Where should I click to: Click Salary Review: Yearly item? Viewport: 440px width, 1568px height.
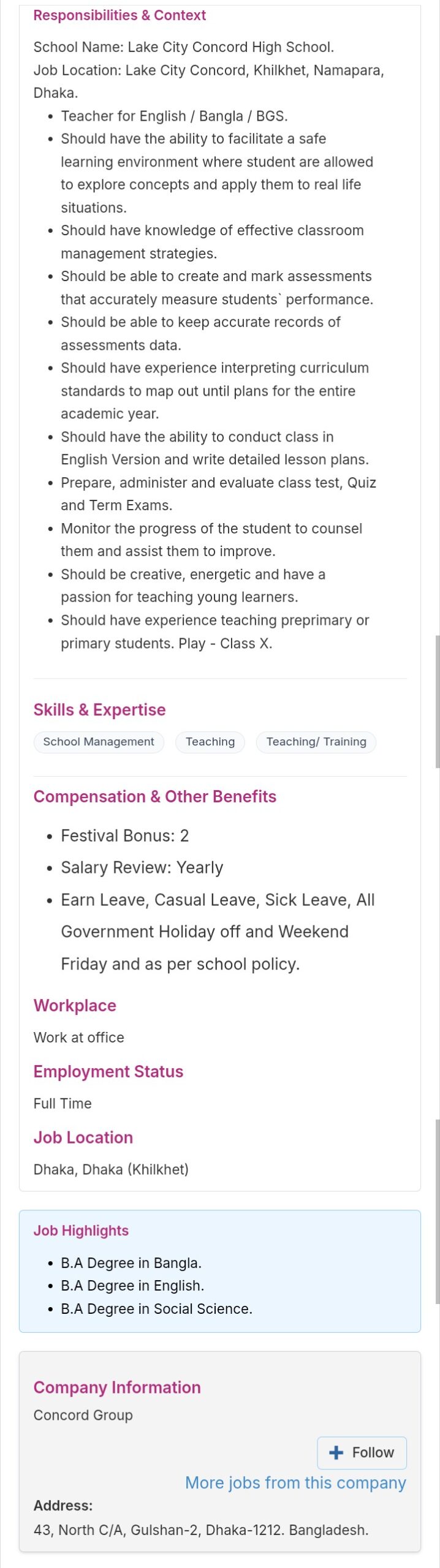(x=142, y=867)
